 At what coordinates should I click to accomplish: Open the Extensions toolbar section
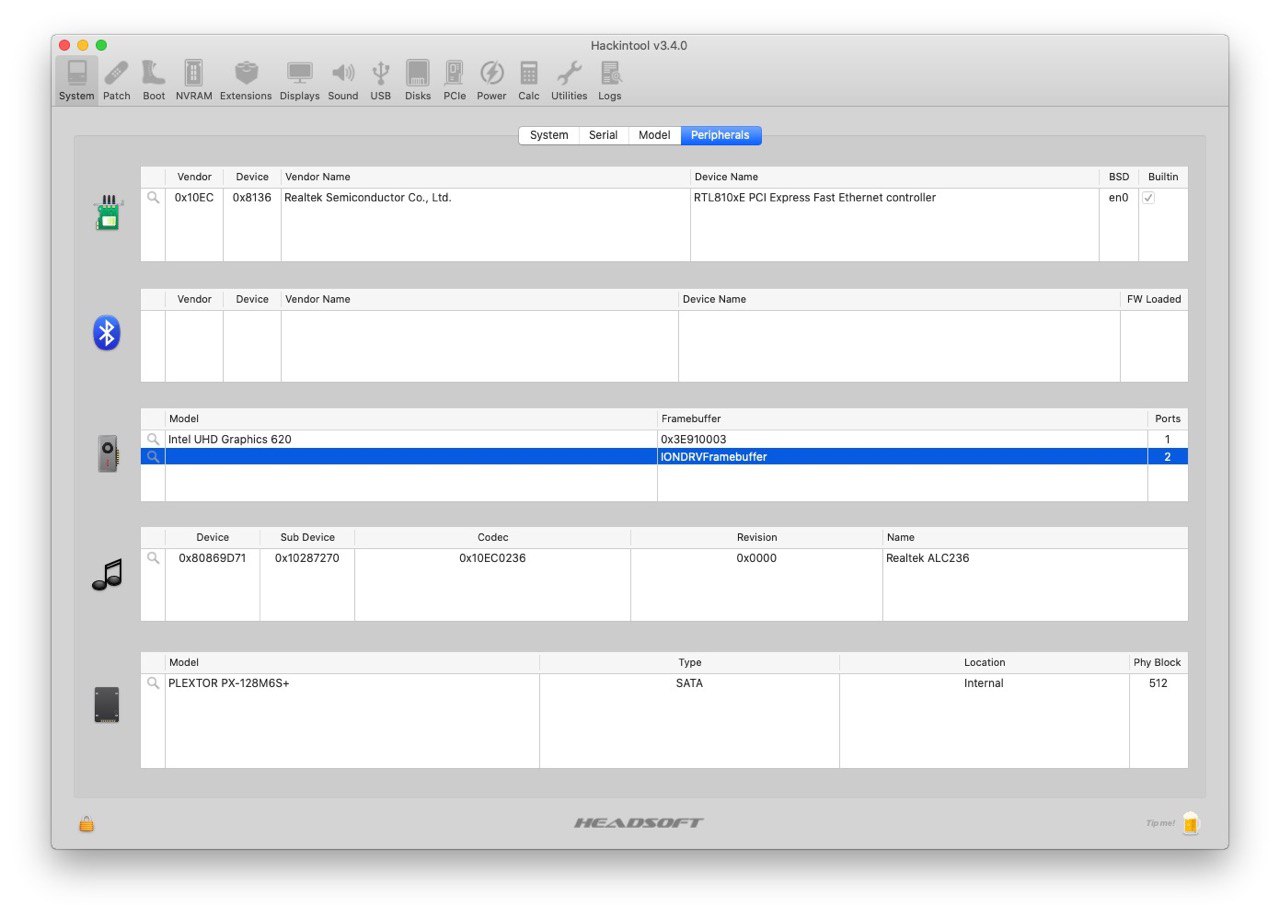246,81
